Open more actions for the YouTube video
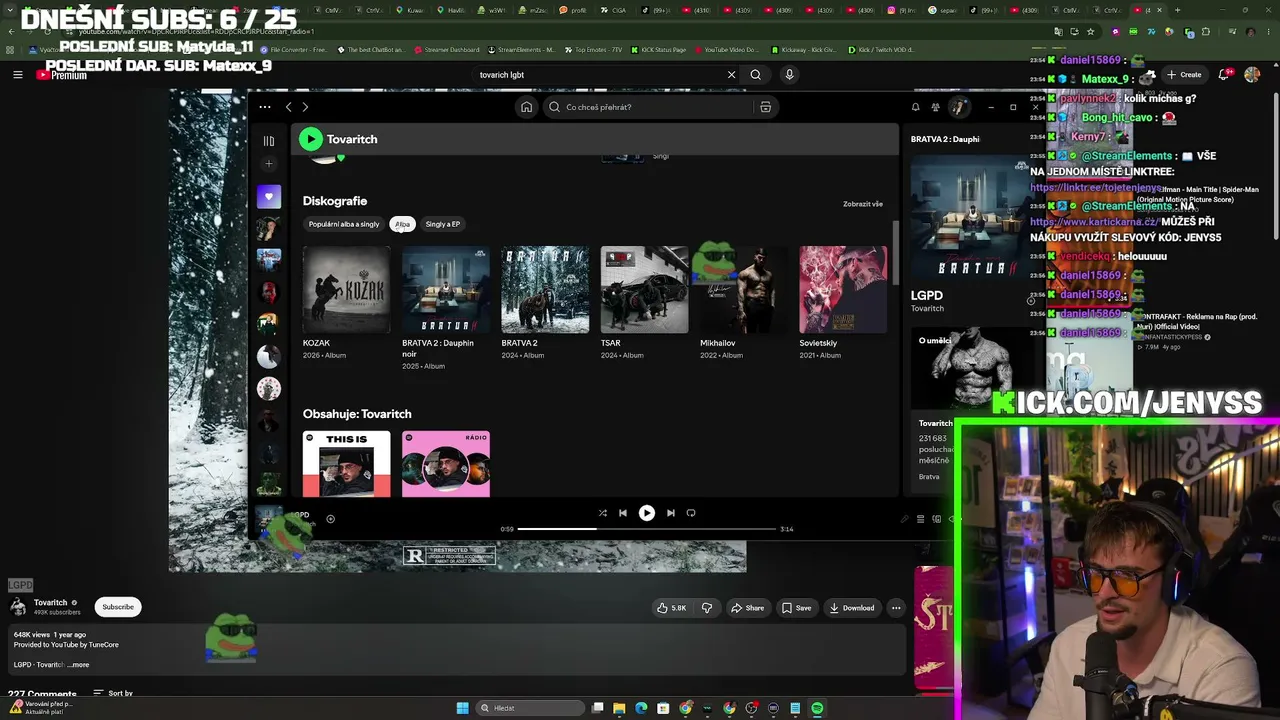This screenshot has width=1280, height=720. [x=896, y=608]
